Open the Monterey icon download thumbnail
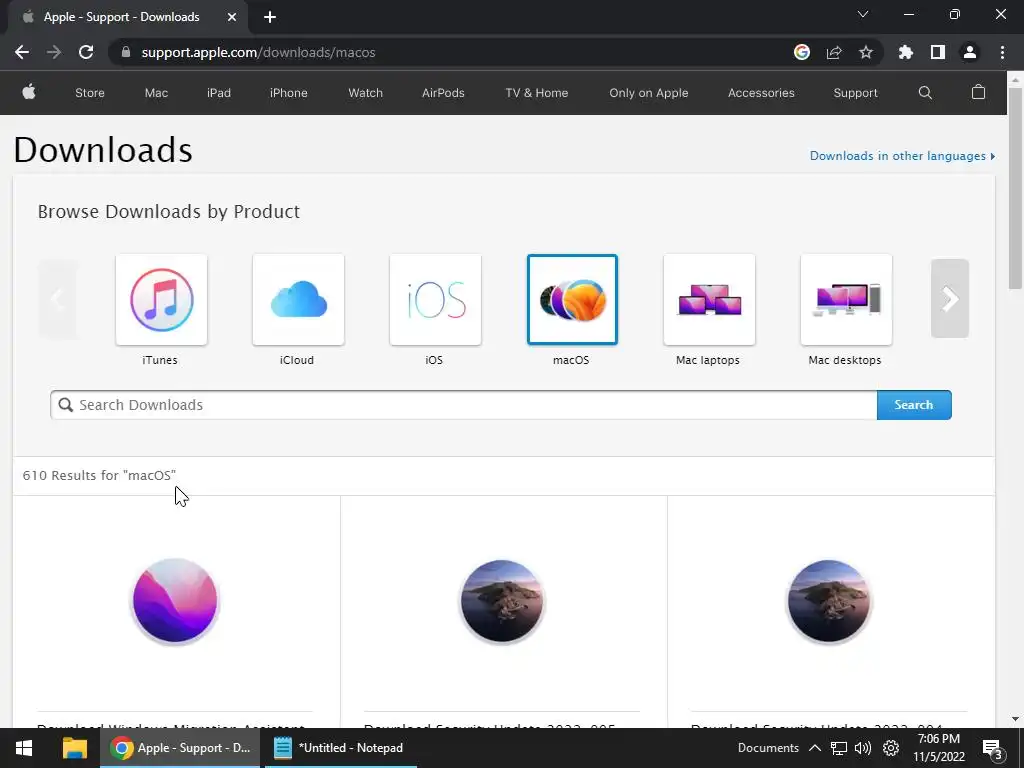The height and width of the screenshot is (768, 1024). [175, 601]
